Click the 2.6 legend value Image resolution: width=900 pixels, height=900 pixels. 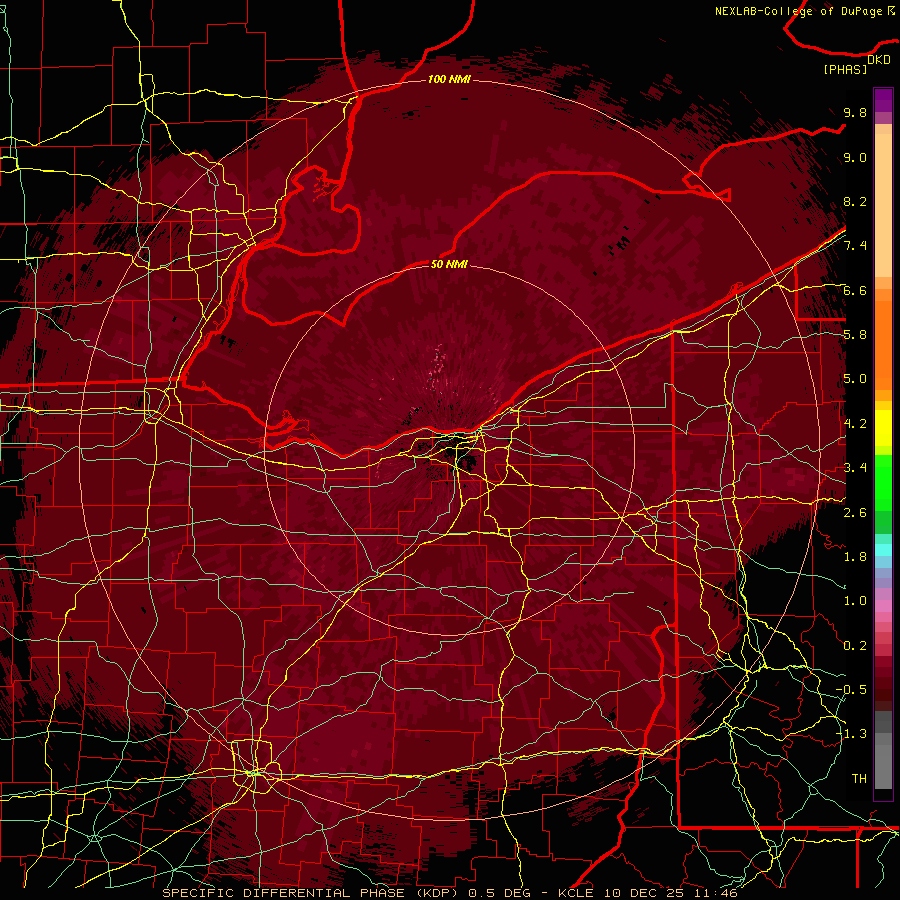[x=855, y=513]
